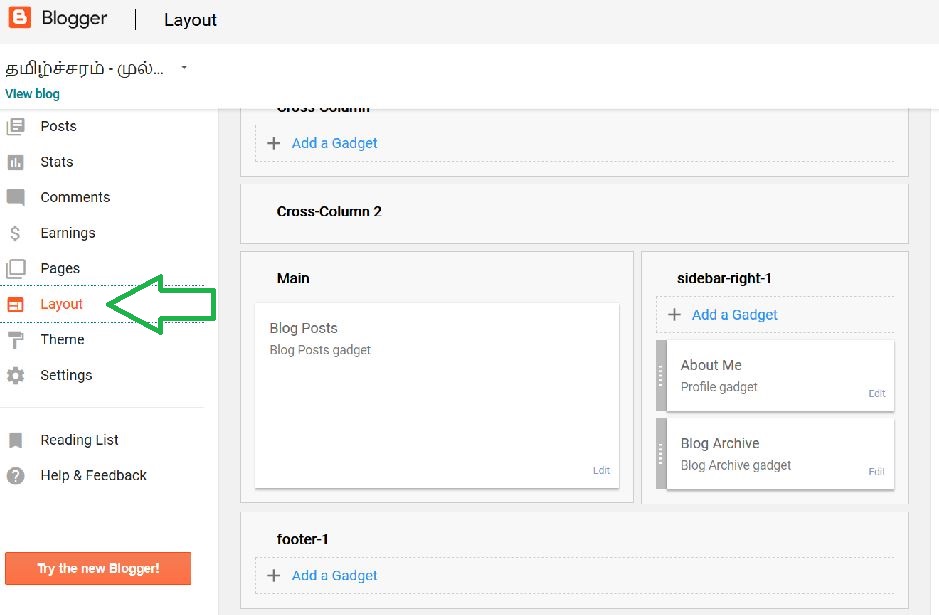The width and height of the screenshot is (939, 615).
Task: Open Reading List in the sidebar
Action: (80, 440)
